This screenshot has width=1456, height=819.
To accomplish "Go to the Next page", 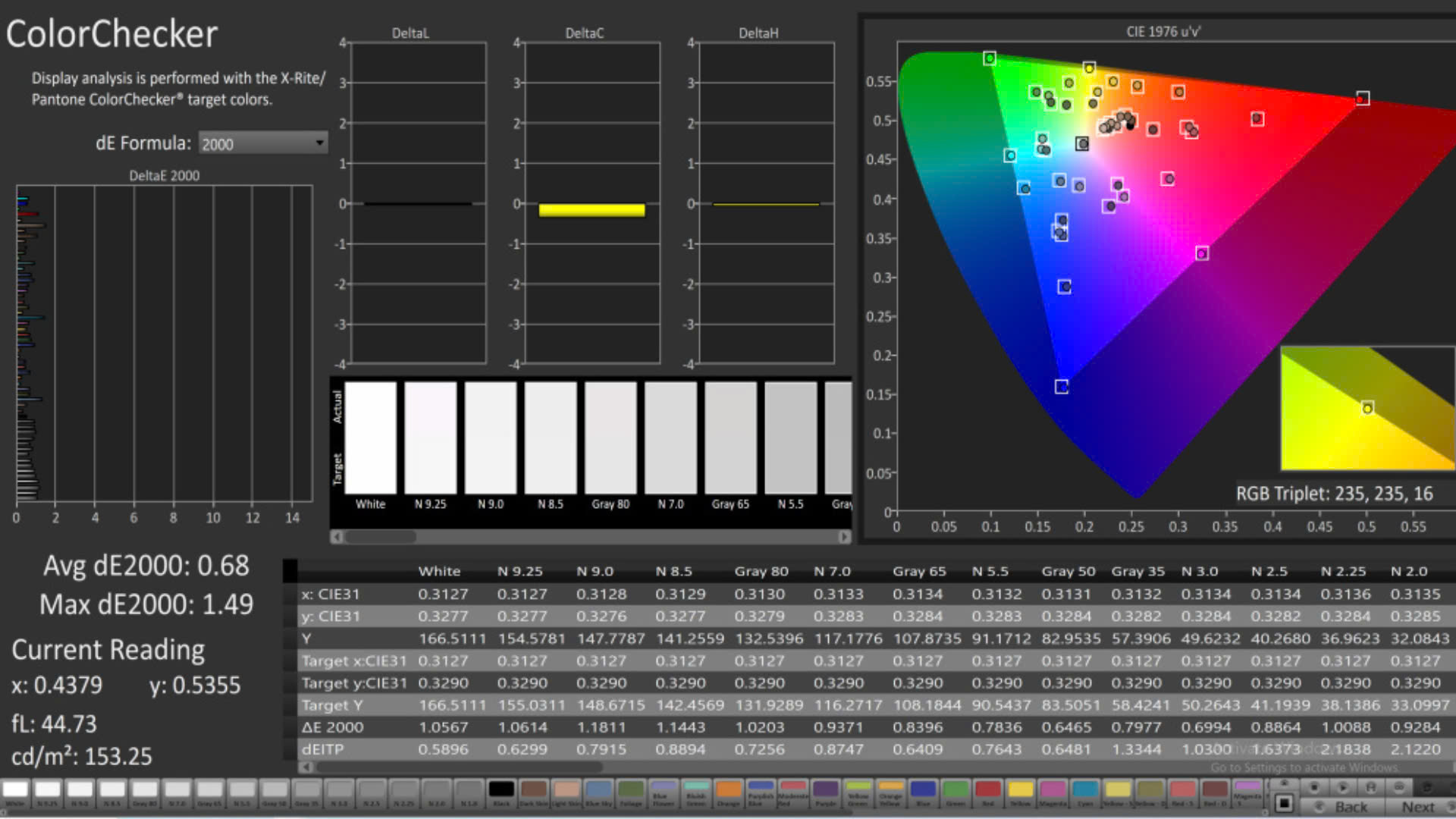I will click(1418, 807).
